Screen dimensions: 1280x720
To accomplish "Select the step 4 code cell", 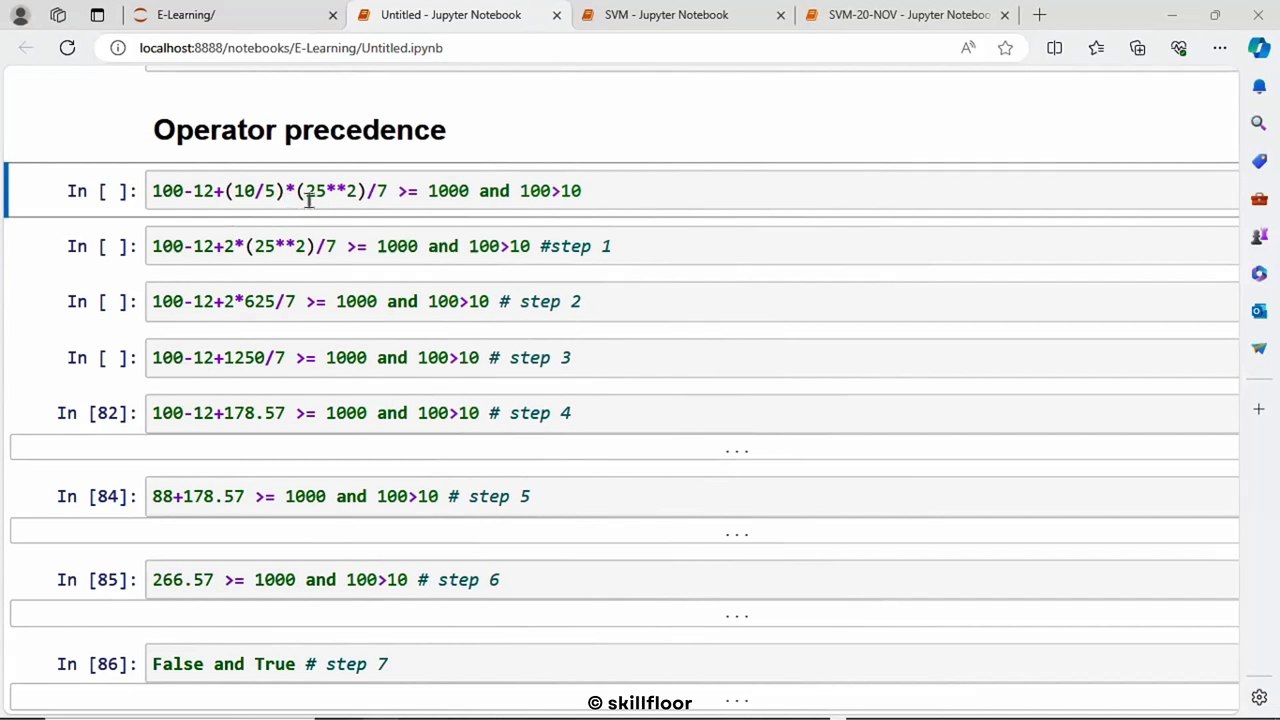I will (x=692, y=413).
